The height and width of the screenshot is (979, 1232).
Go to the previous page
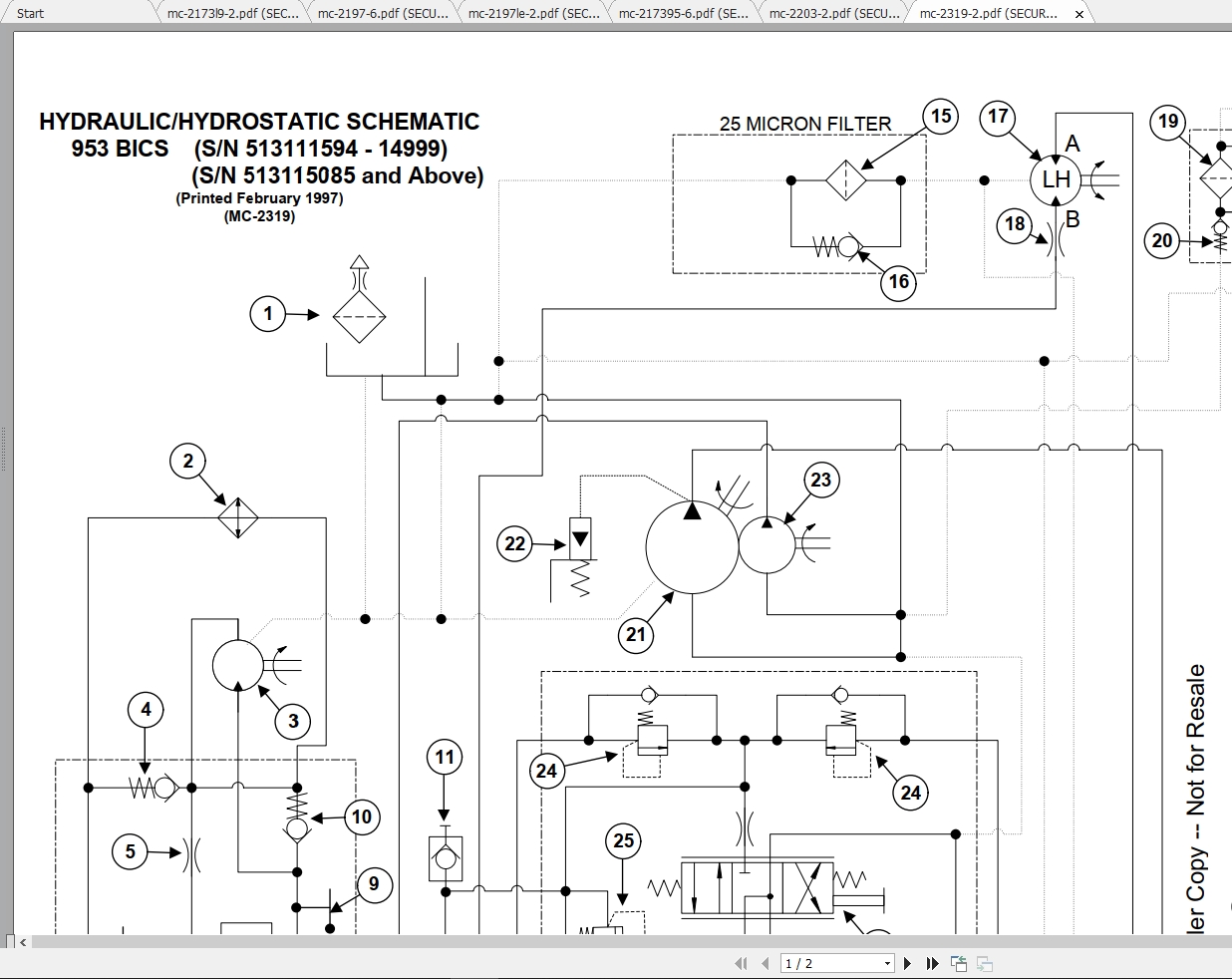pyautogui.click(x=765, y=963)
